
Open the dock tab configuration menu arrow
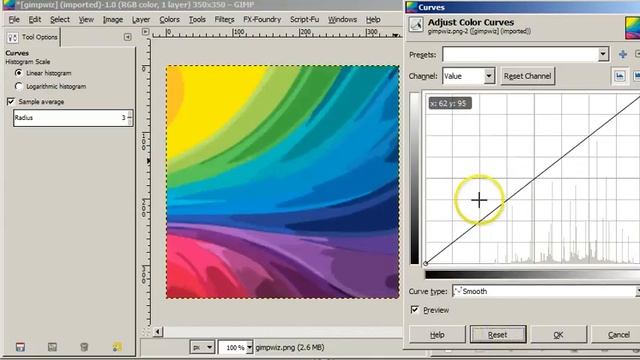click(x=127, y=37)
